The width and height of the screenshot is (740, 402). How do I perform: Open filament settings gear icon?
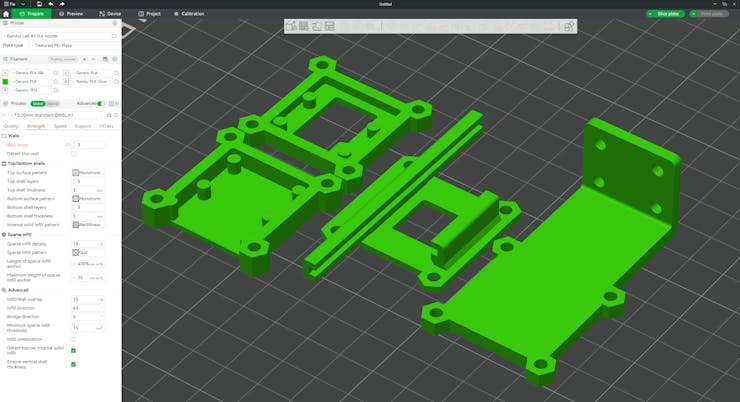click(115, 59)
